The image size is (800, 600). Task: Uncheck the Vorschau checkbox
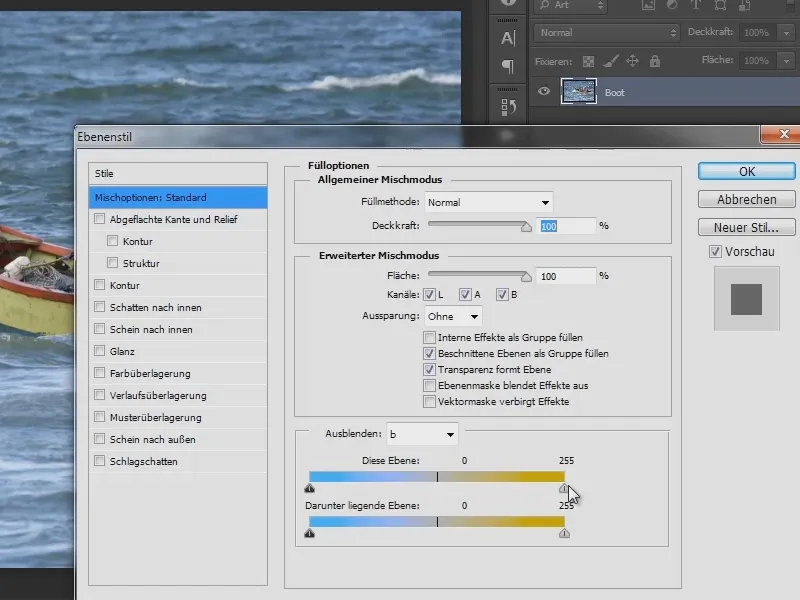pos(715,252)
